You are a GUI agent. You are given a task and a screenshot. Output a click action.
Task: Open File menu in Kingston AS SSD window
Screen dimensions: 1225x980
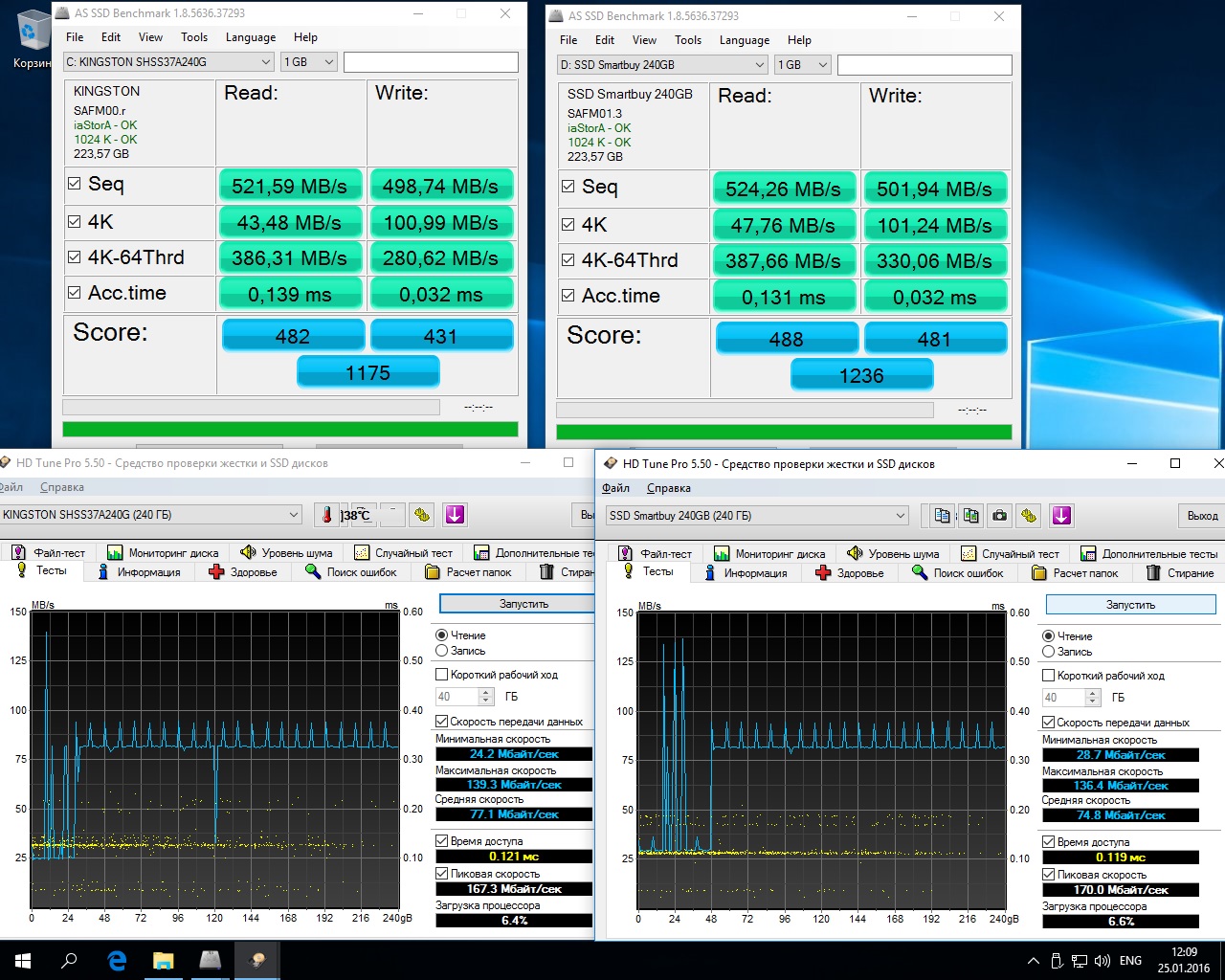point(75,37)
